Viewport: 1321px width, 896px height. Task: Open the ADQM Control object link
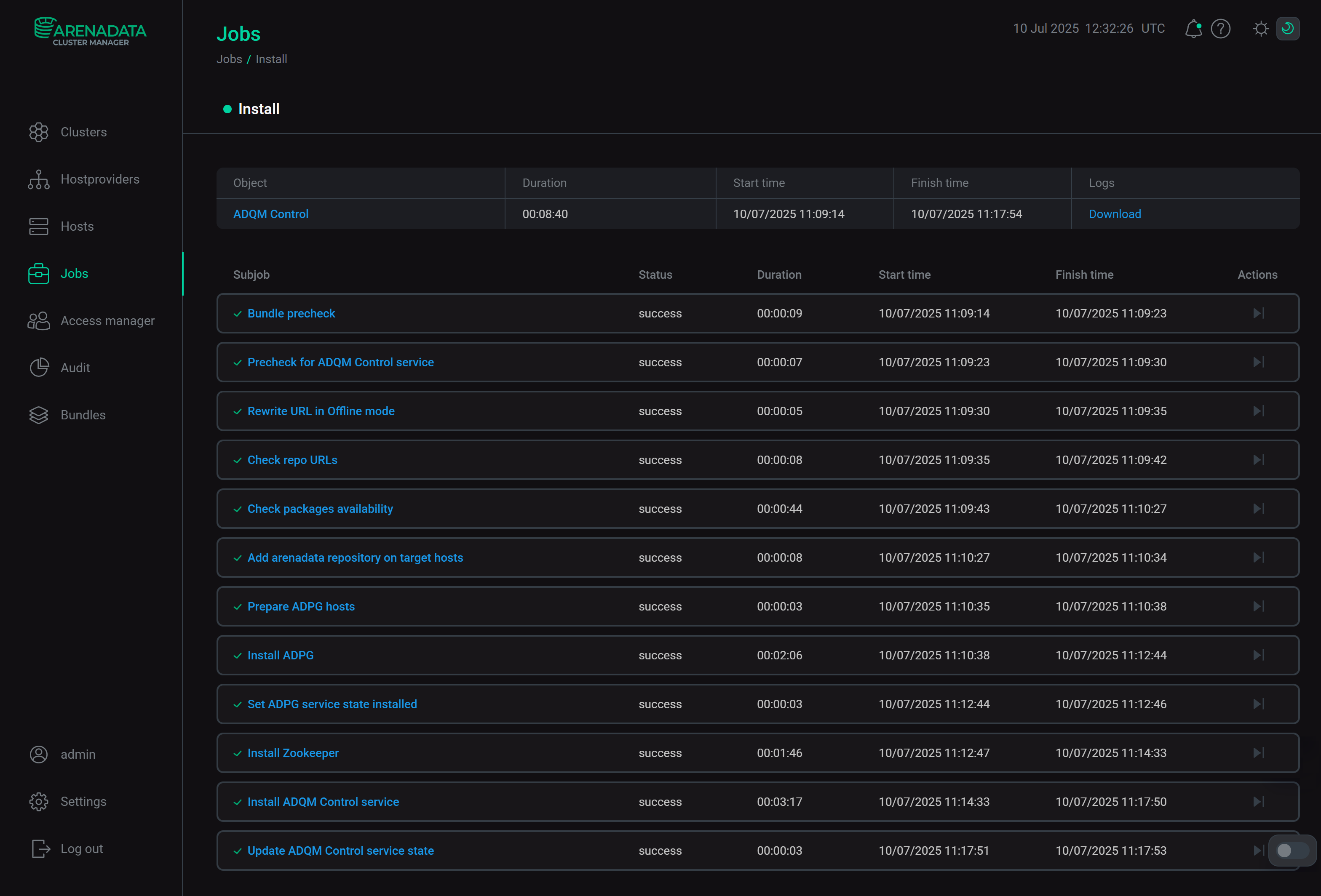[270, 213]
